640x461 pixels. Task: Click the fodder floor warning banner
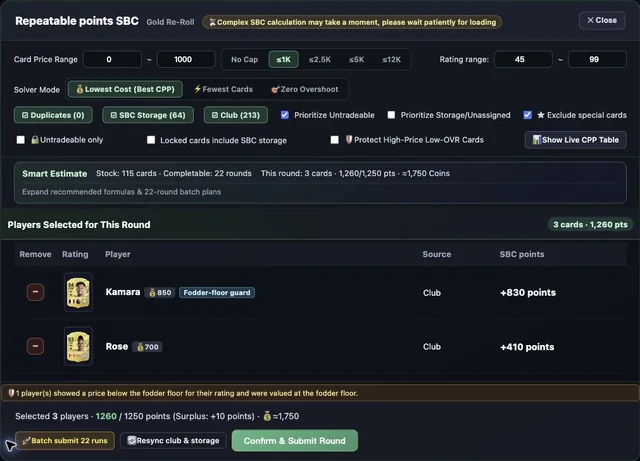coord(320,393)
